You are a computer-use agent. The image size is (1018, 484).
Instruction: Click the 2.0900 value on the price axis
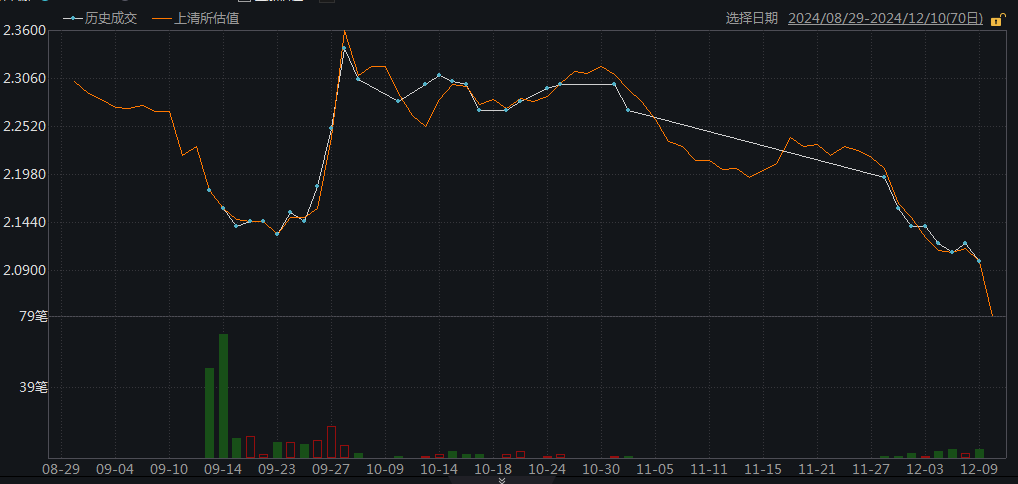click(25, 270)
